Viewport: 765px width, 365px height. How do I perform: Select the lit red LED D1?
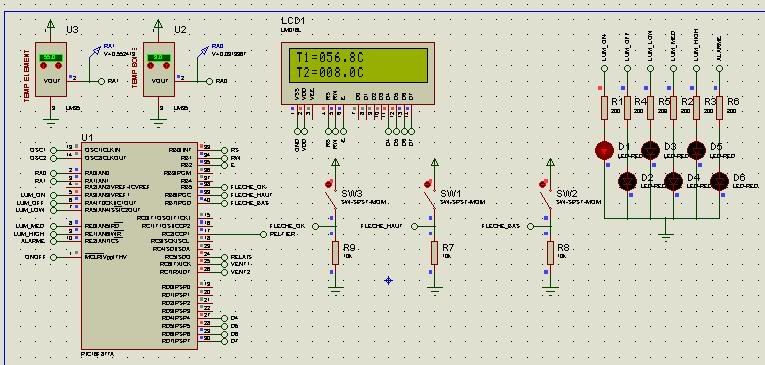click(x=604, y=150)
